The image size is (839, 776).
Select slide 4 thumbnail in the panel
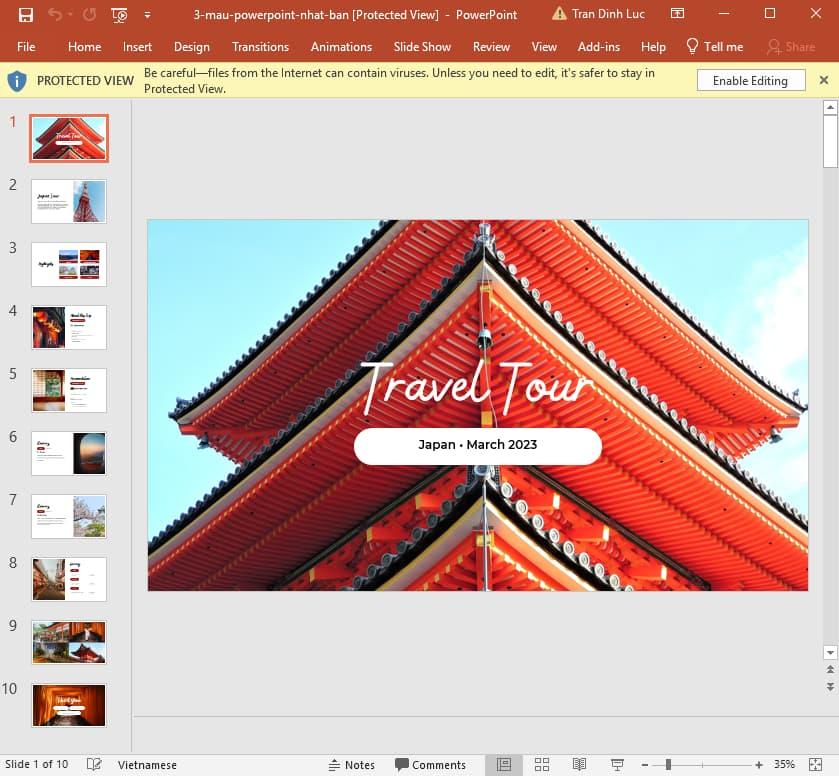(68, 327)
